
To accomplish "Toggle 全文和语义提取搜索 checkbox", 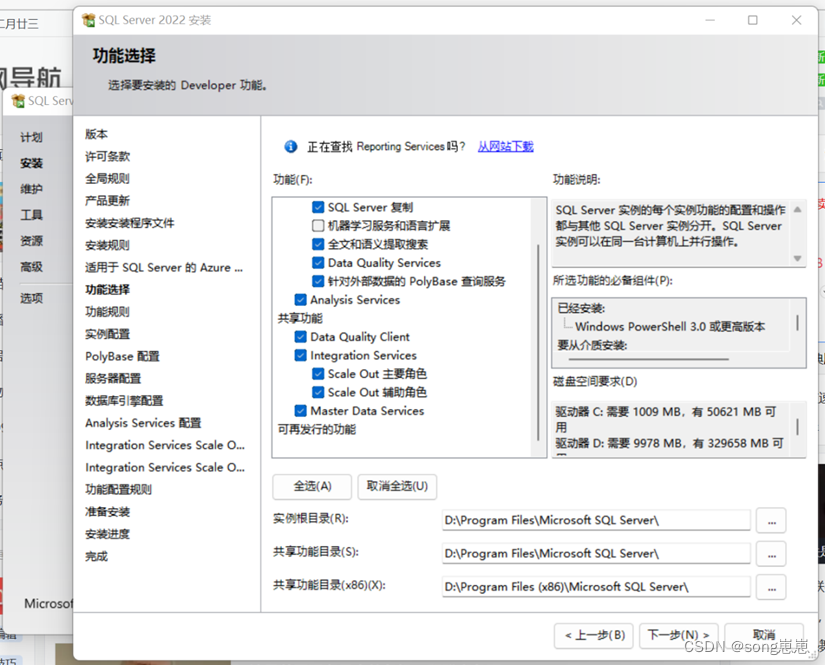I will coord(318,244).
